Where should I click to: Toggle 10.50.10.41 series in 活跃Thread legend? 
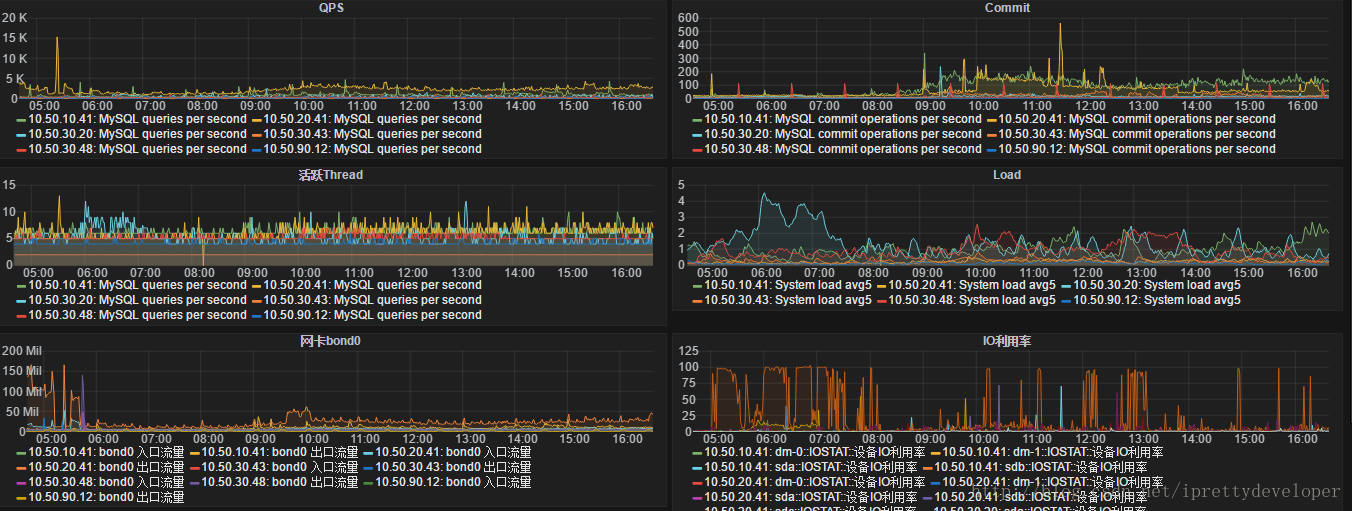131,284
